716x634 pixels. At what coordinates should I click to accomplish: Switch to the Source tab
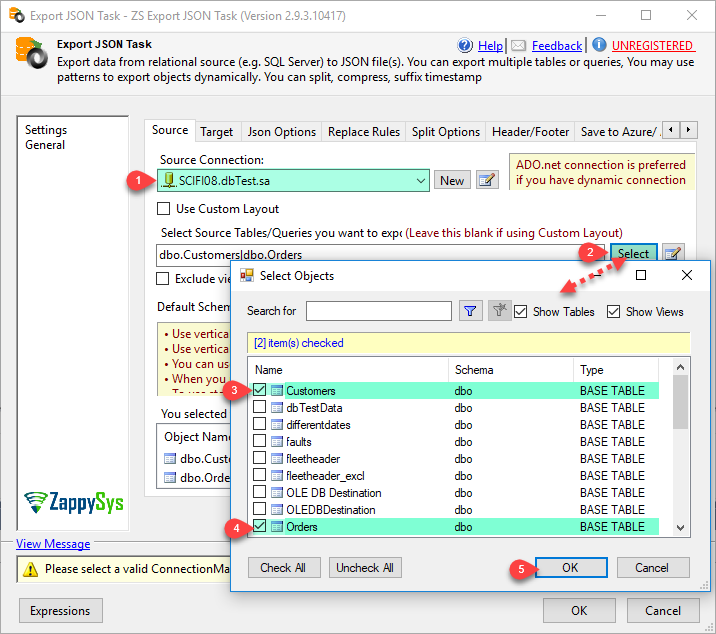pos(170,130)
